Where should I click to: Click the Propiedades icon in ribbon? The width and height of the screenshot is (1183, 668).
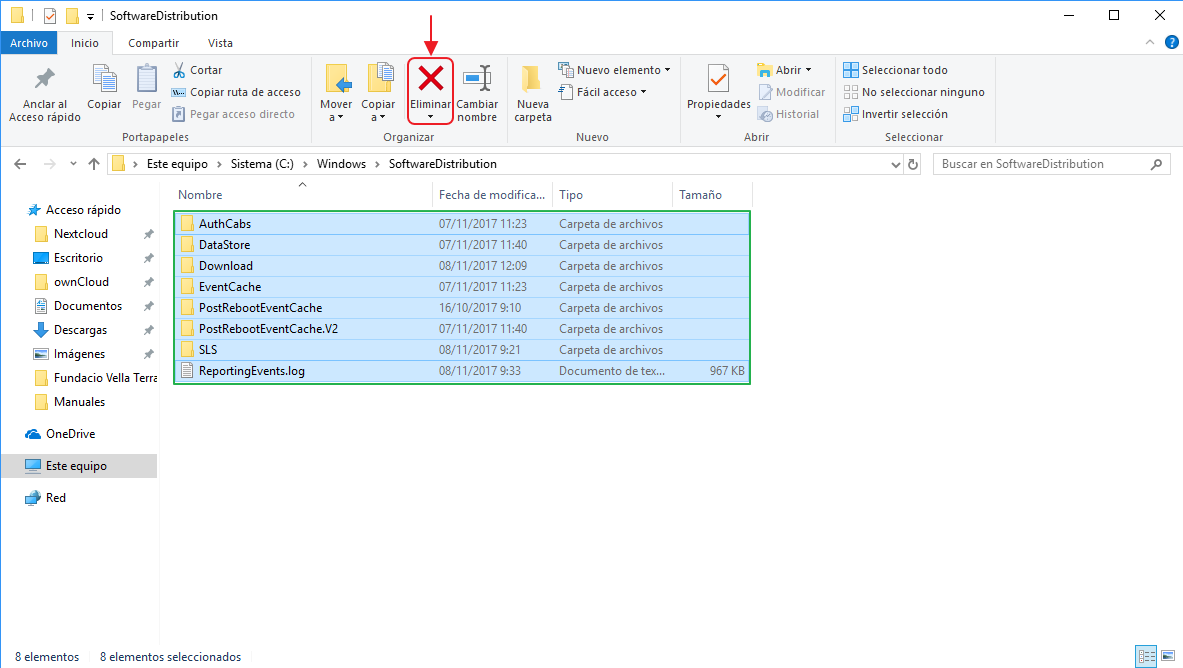(718, 79)
